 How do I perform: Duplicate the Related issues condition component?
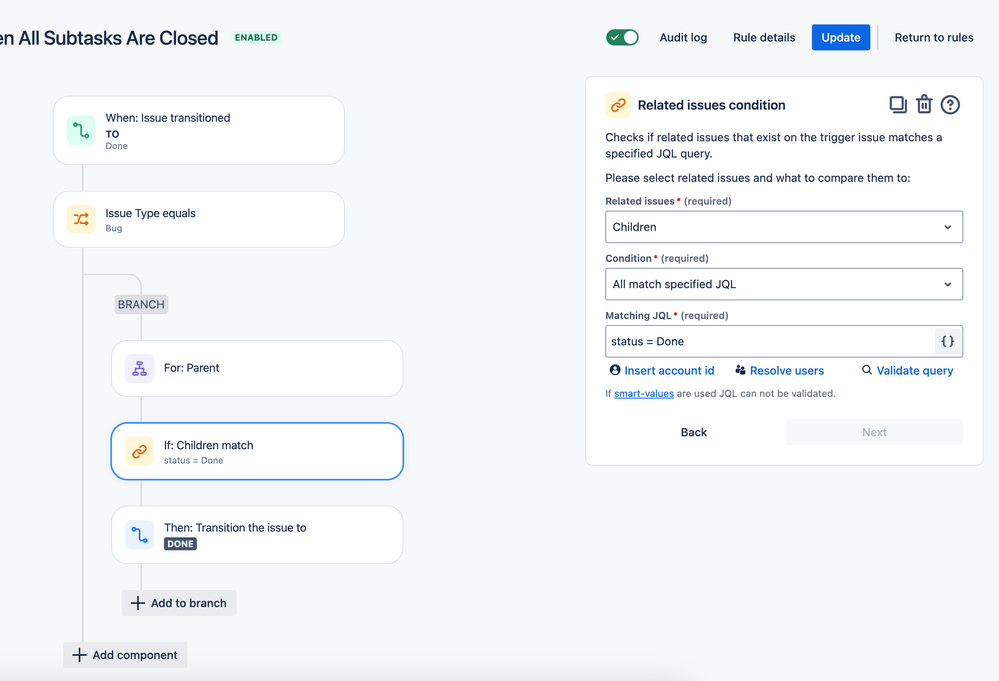point(898,104)
